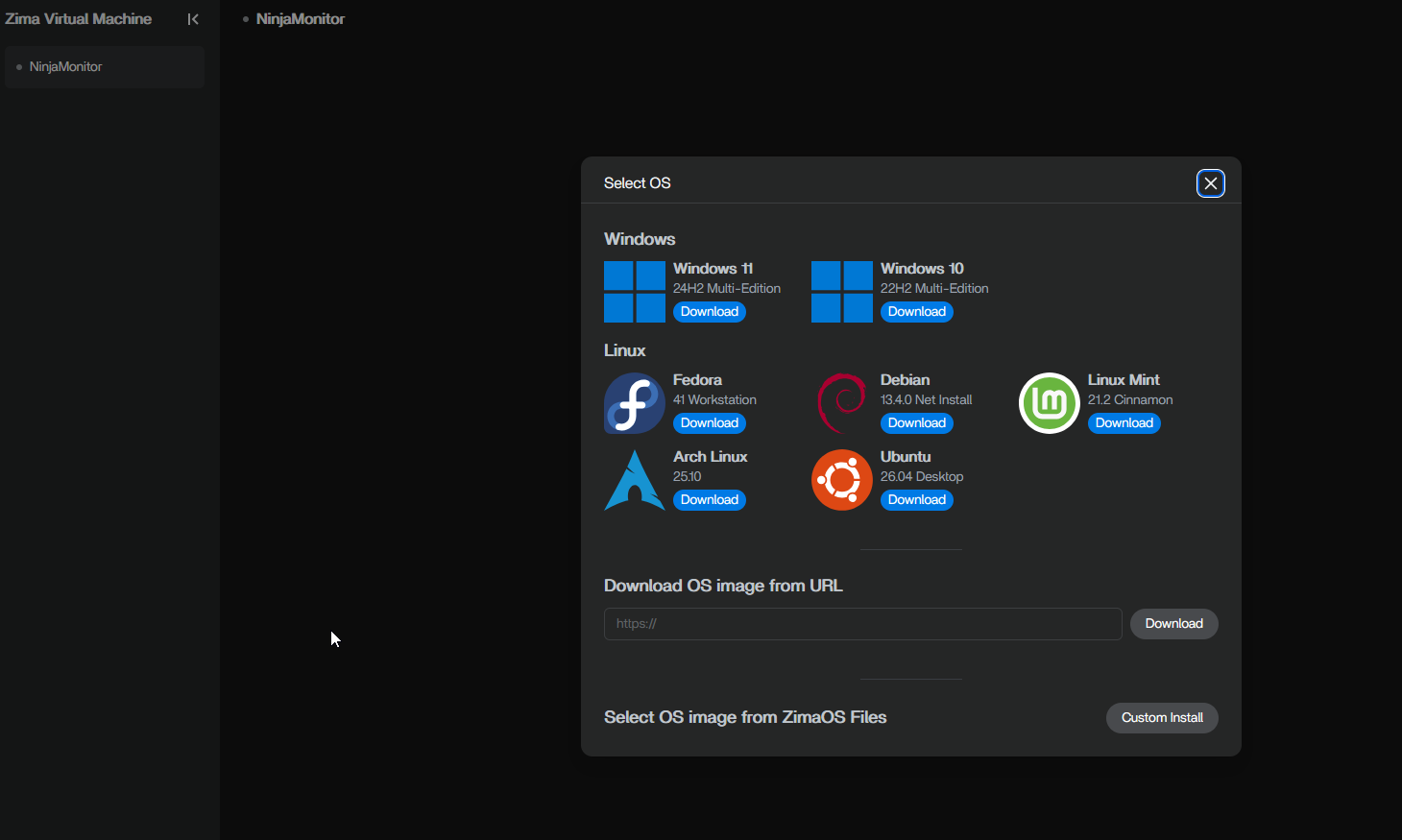
Task: Click the Windows 11 name text
Action: 713,269
